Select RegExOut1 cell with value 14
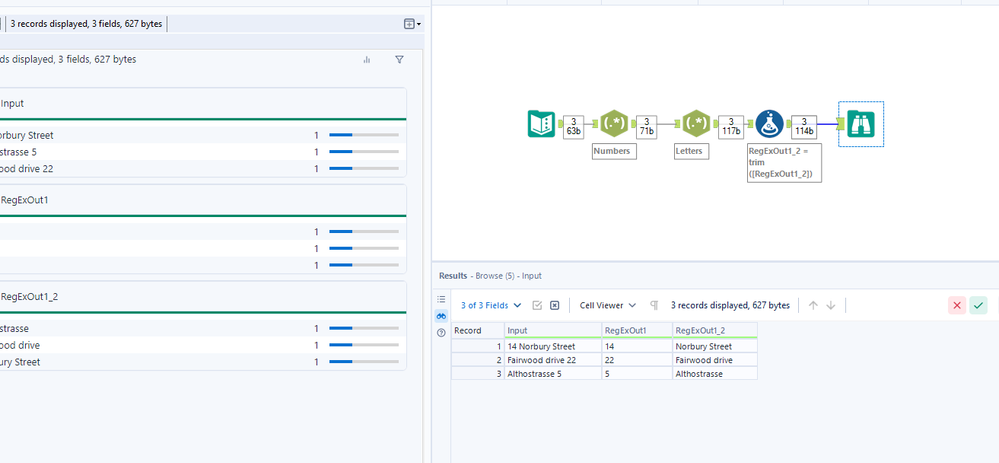Screen dimensions: 999x463 [x=637, y=346]
